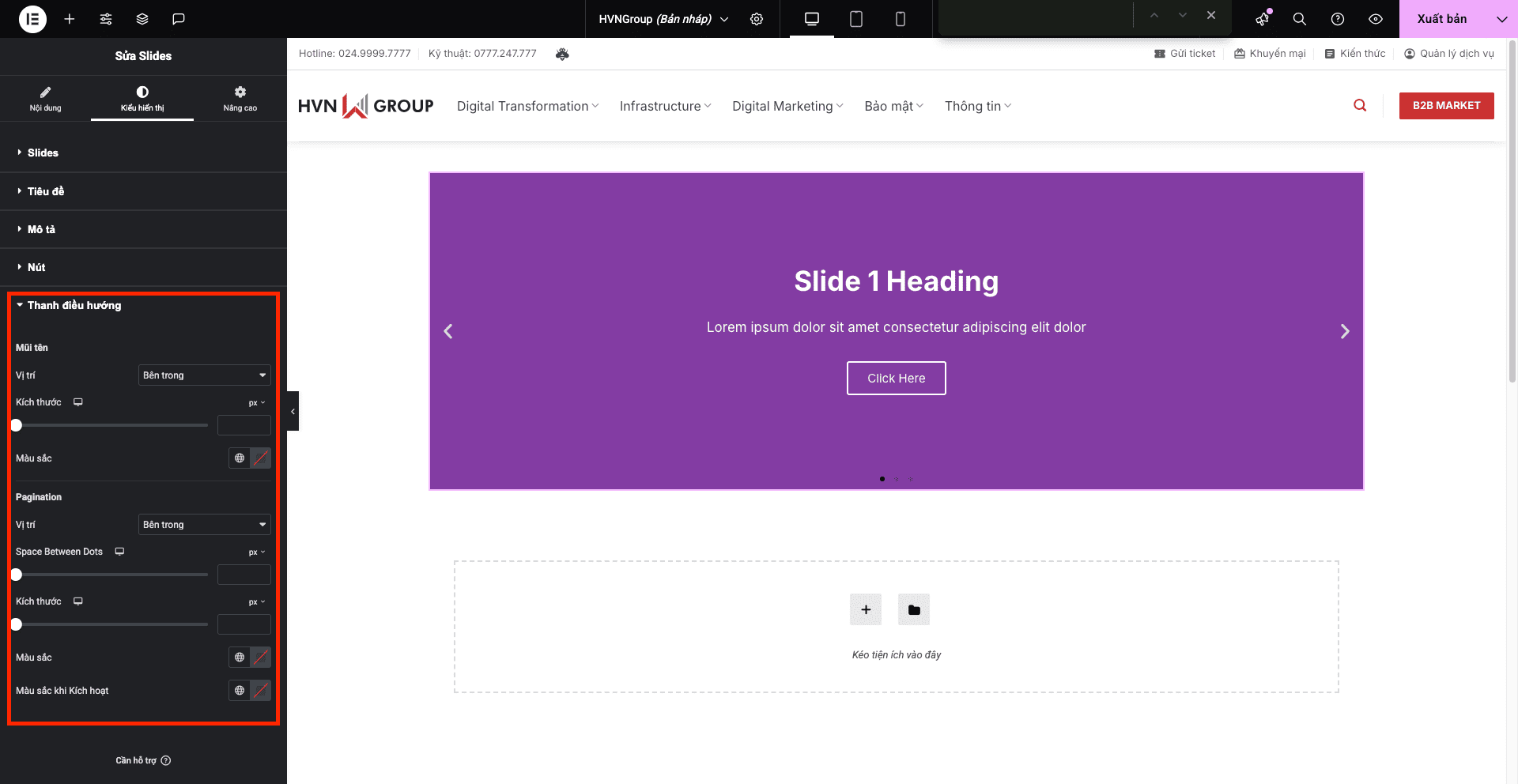The image size is (1518, 784).
Task: Open the notes comment icon
Action: (179, 19)
